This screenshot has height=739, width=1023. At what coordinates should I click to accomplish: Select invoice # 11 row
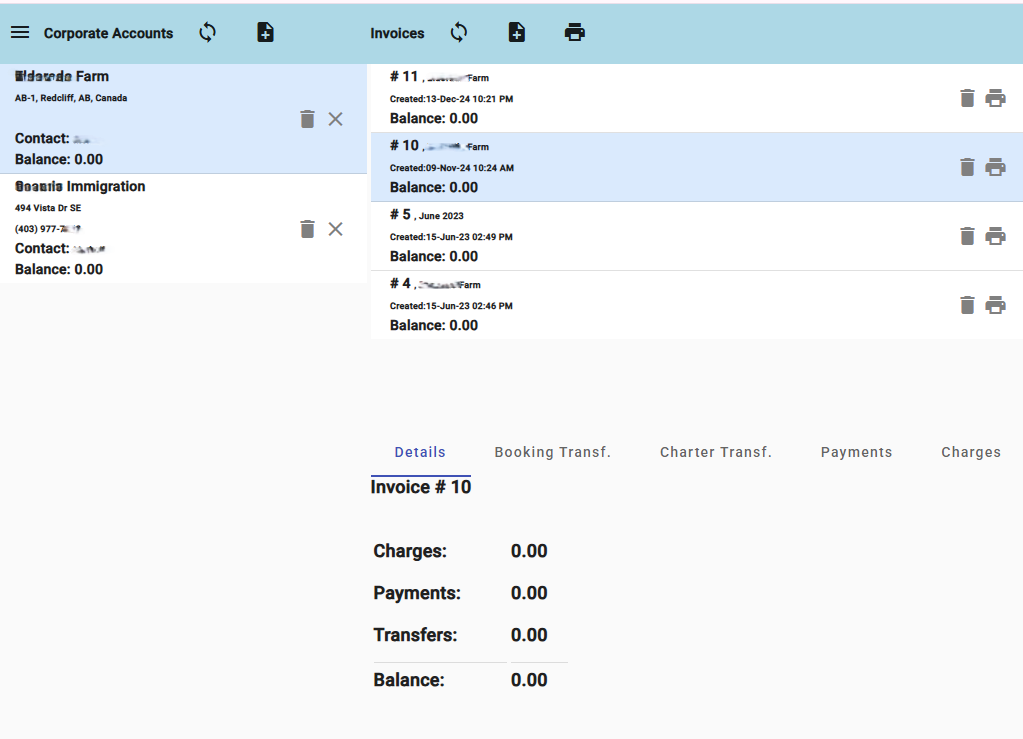[x=697, y=98]
